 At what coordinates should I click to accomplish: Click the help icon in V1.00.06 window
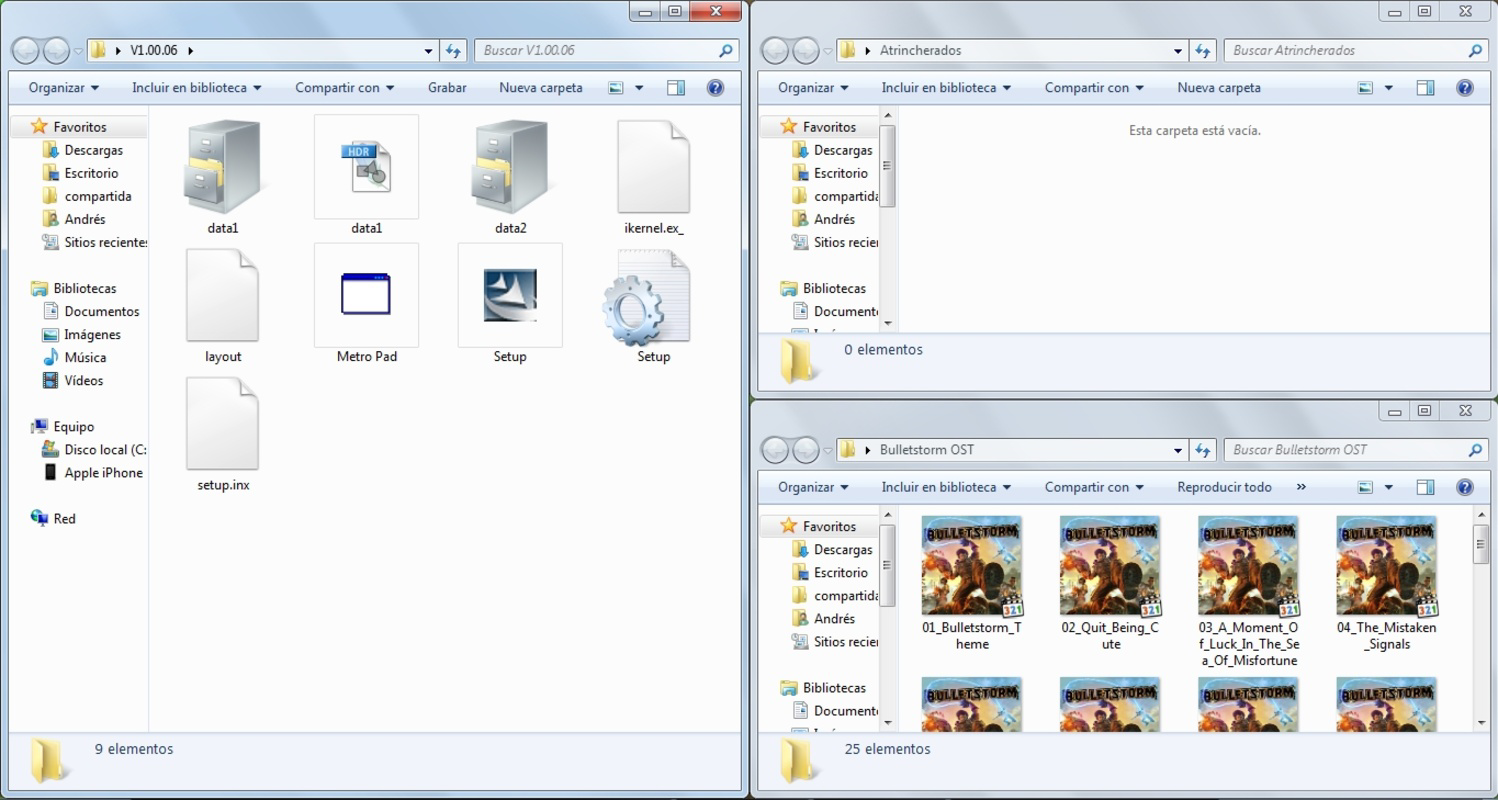tap(715, 88)
